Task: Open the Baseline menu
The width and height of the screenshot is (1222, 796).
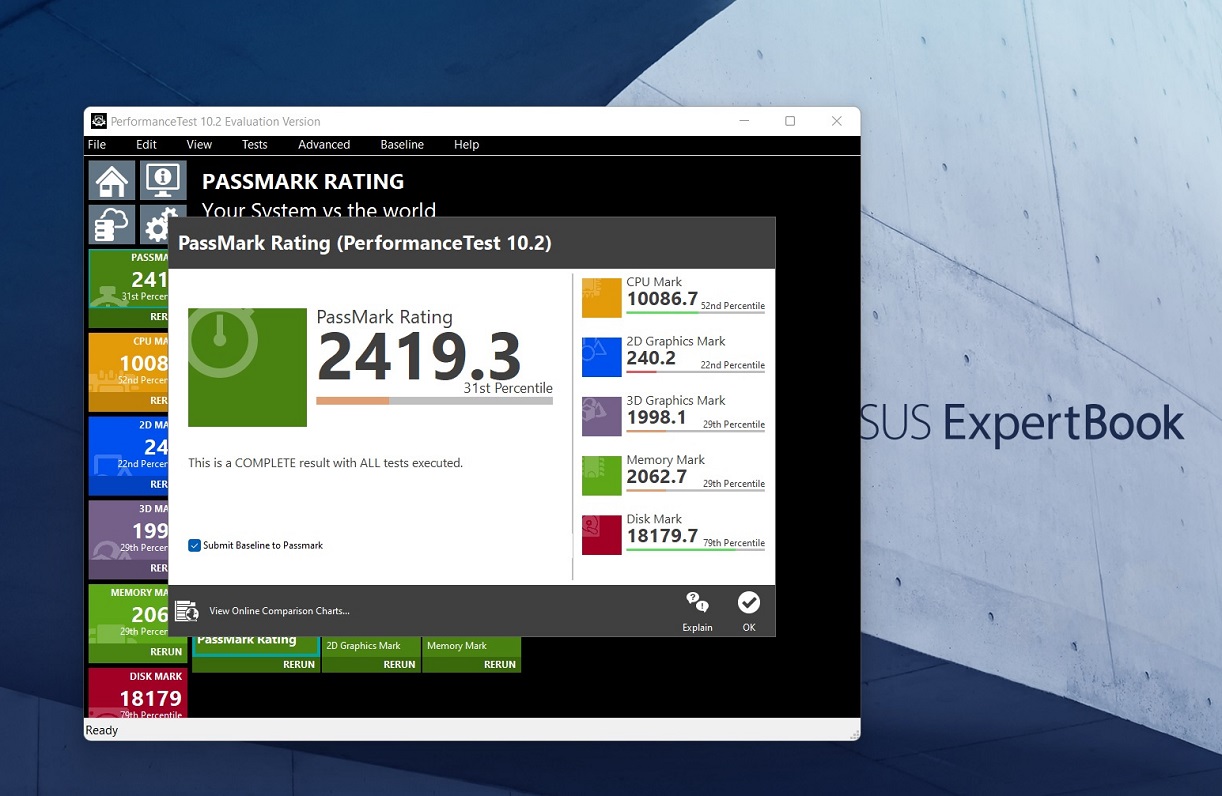Action: [402, 145]
